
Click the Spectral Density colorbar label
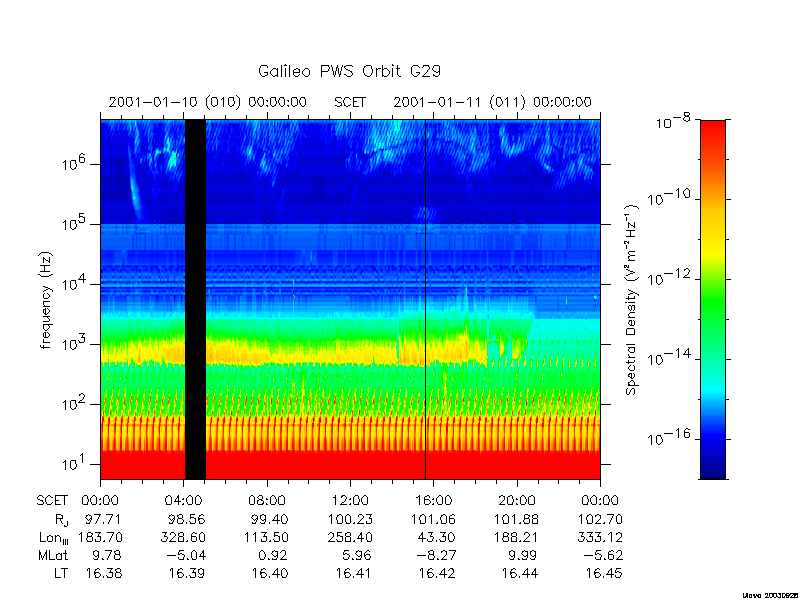coord(632,300)
